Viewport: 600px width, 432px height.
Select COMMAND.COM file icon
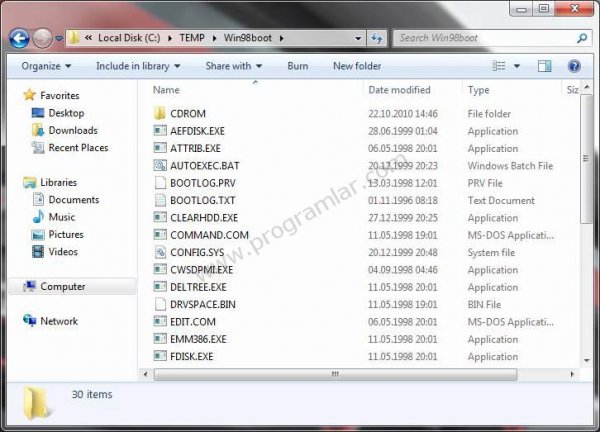pos(160,235)
